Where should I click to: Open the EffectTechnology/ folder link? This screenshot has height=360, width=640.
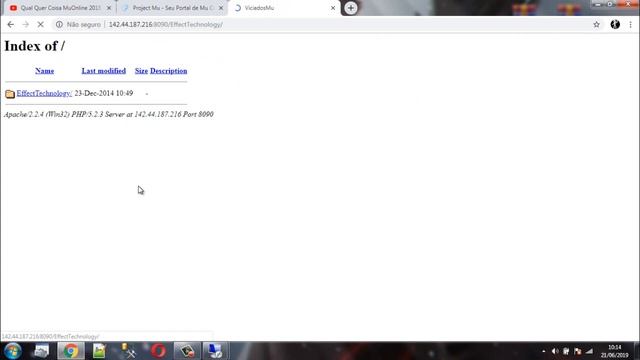coord(44,93)
